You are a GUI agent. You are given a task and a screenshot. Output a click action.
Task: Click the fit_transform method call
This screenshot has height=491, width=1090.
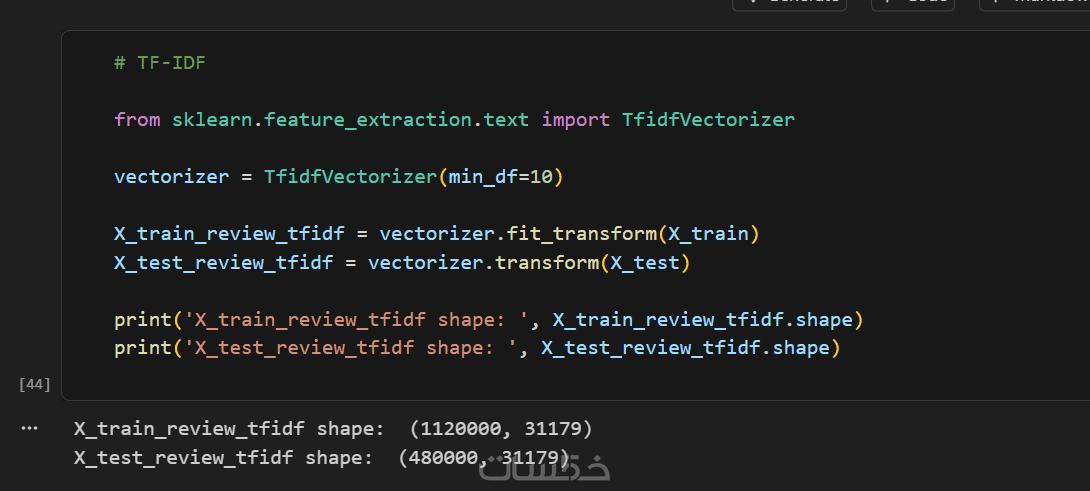(x=582, y=234)
